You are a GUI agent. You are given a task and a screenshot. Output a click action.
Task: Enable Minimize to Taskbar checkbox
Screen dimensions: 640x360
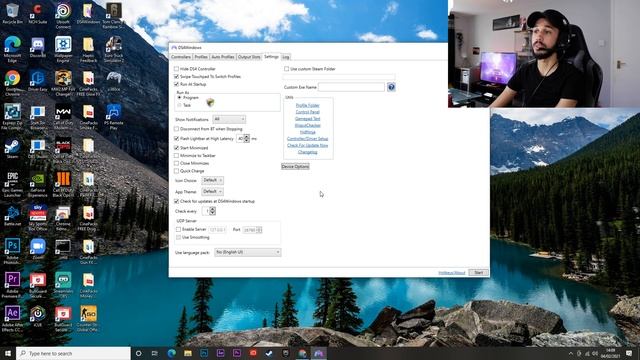[x=176, y=156]
